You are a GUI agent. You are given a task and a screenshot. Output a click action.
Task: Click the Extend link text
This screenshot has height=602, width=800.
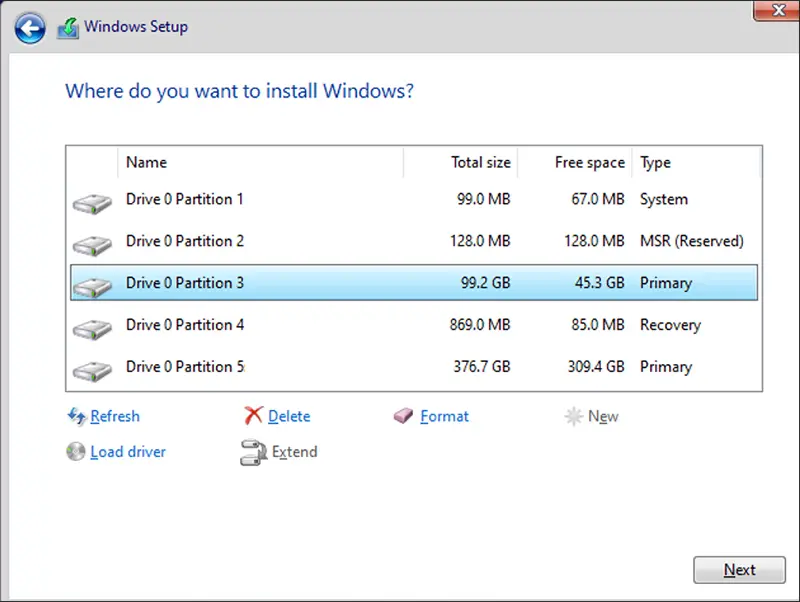pos(294,452)
